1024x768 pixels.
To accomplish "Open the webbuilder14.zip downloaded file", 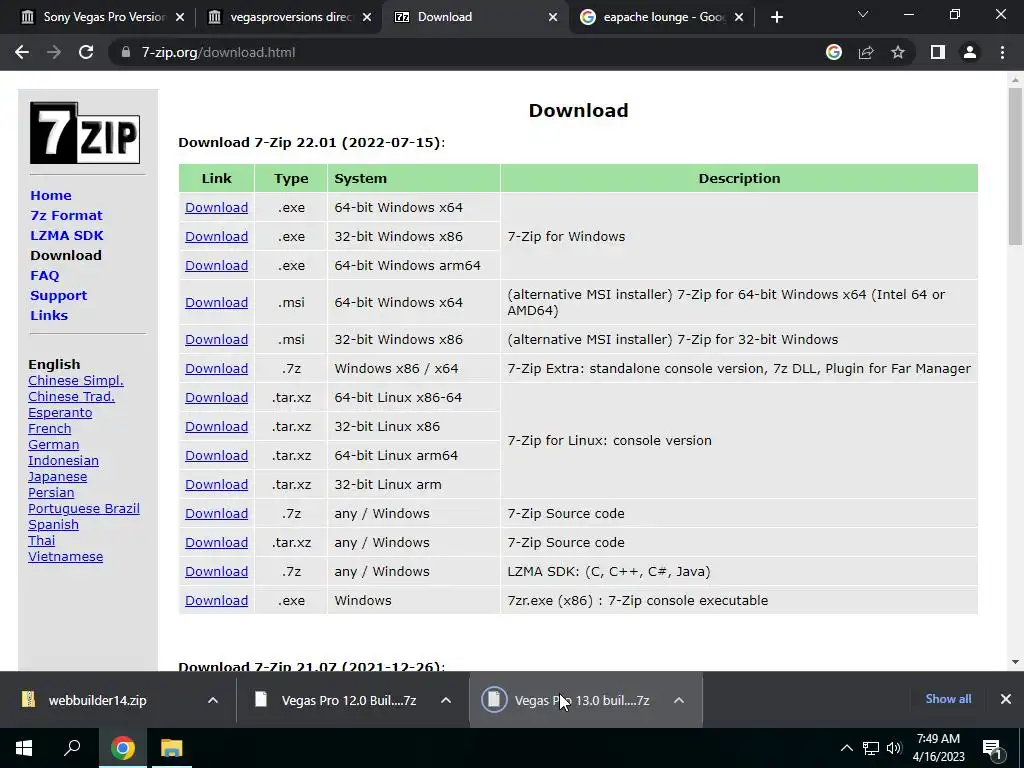I will coord(98,700).
